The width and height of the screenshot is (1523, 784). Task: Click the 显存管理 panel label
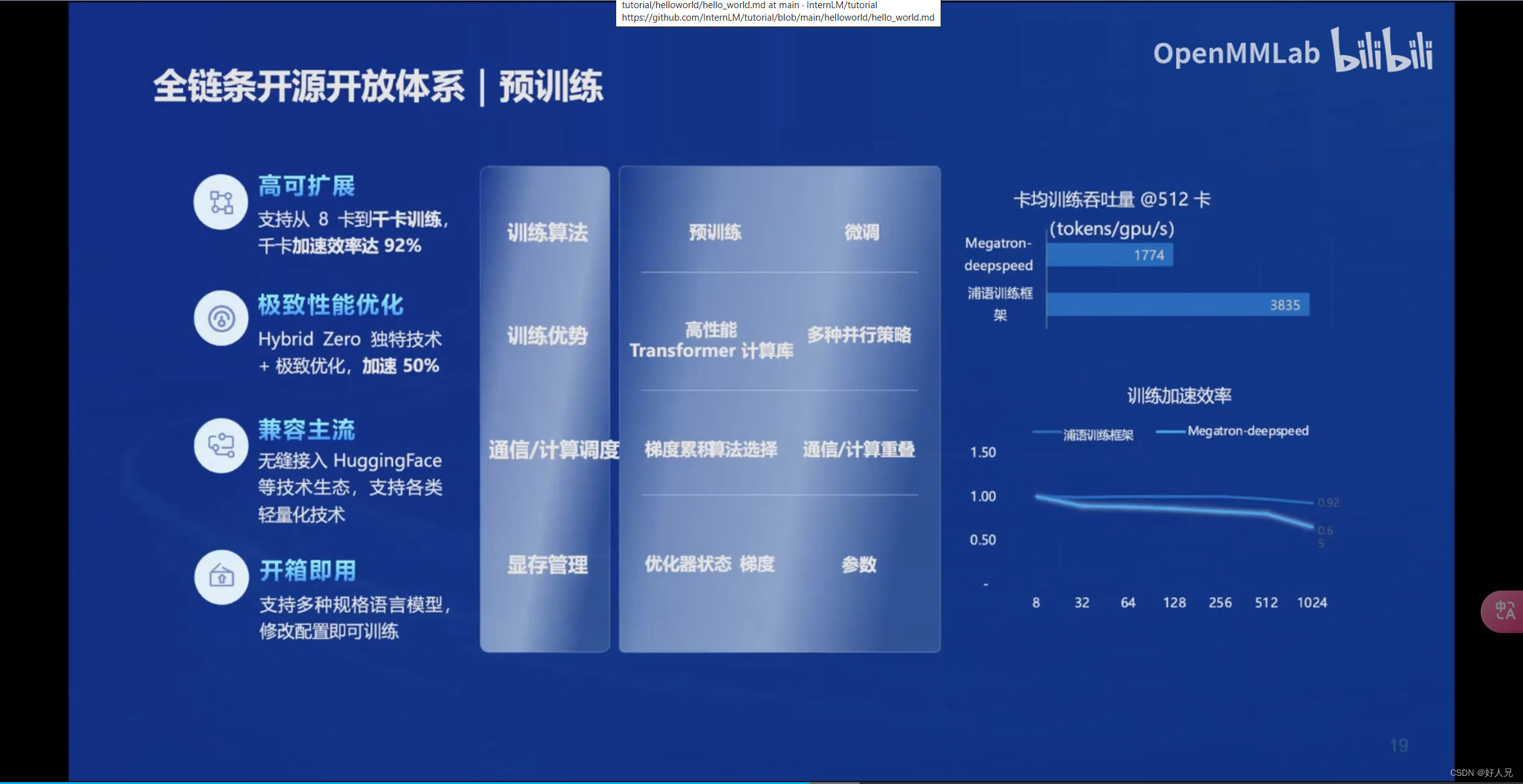pyautogui.click(x=547, y=565)
